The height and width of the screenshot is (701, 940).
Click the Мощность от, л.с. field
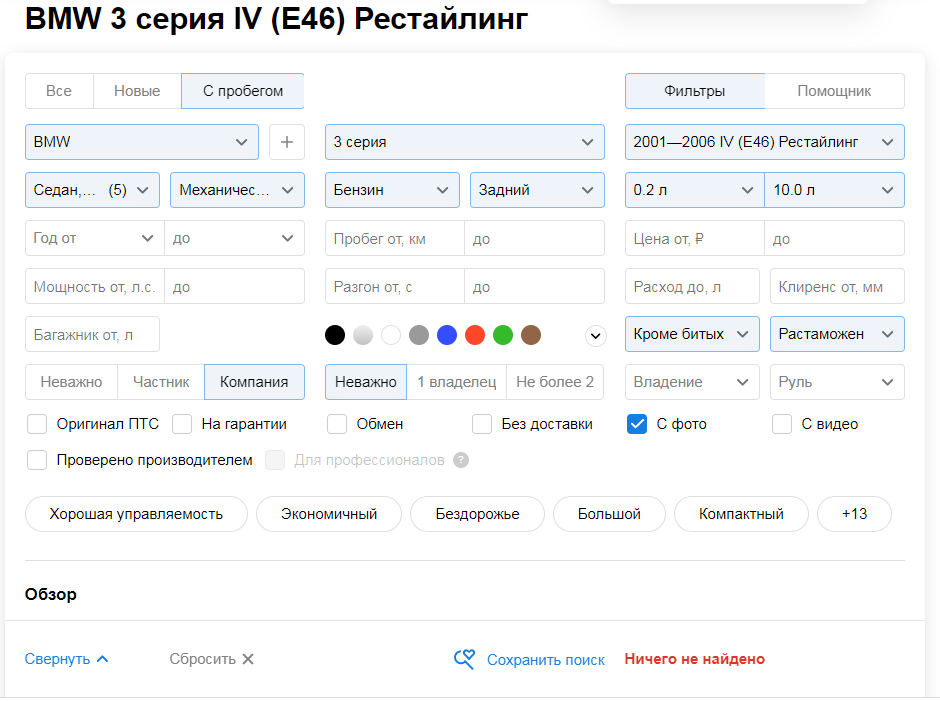tap(95, 286)
